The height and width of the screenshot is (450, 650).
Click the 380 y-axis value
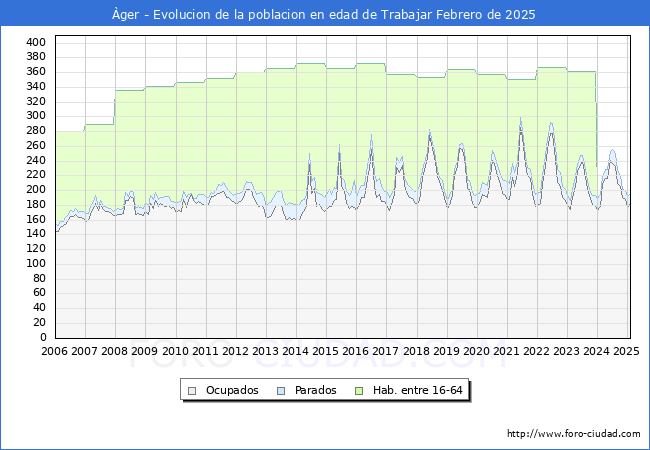pos(36,57)
